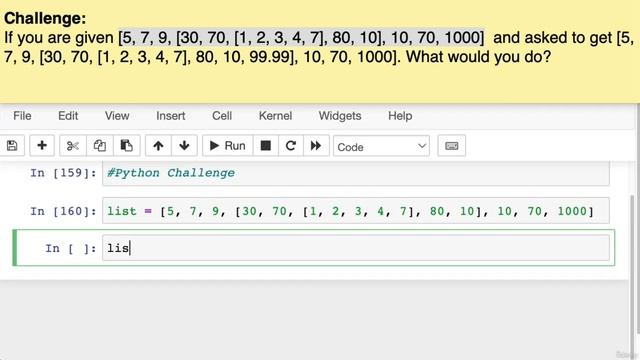Paste cells below icon
This screenshot has width=640, height=360.
[x=127, y=146]
